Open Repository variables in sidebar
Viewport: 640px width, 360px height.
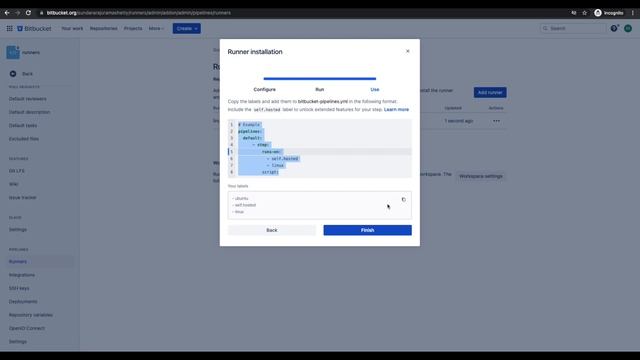coord(31,315)
